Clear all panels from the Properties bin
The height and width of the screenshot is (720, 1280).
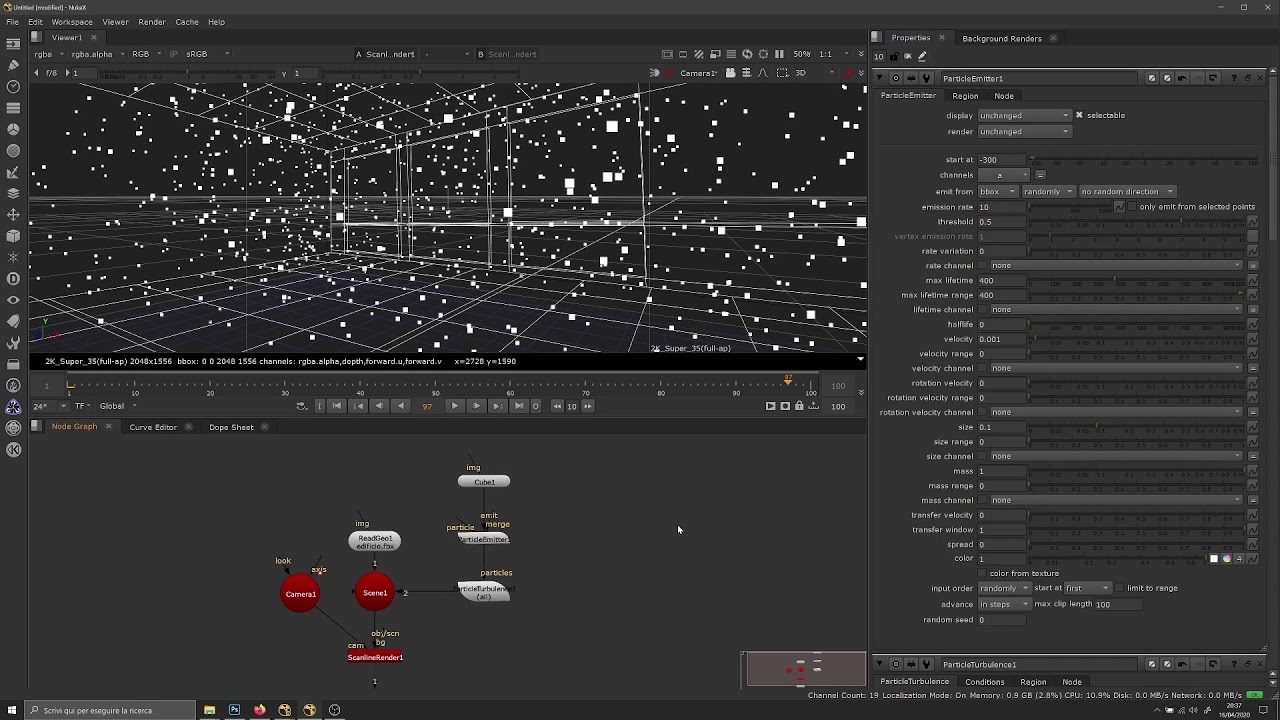(908, 56)
